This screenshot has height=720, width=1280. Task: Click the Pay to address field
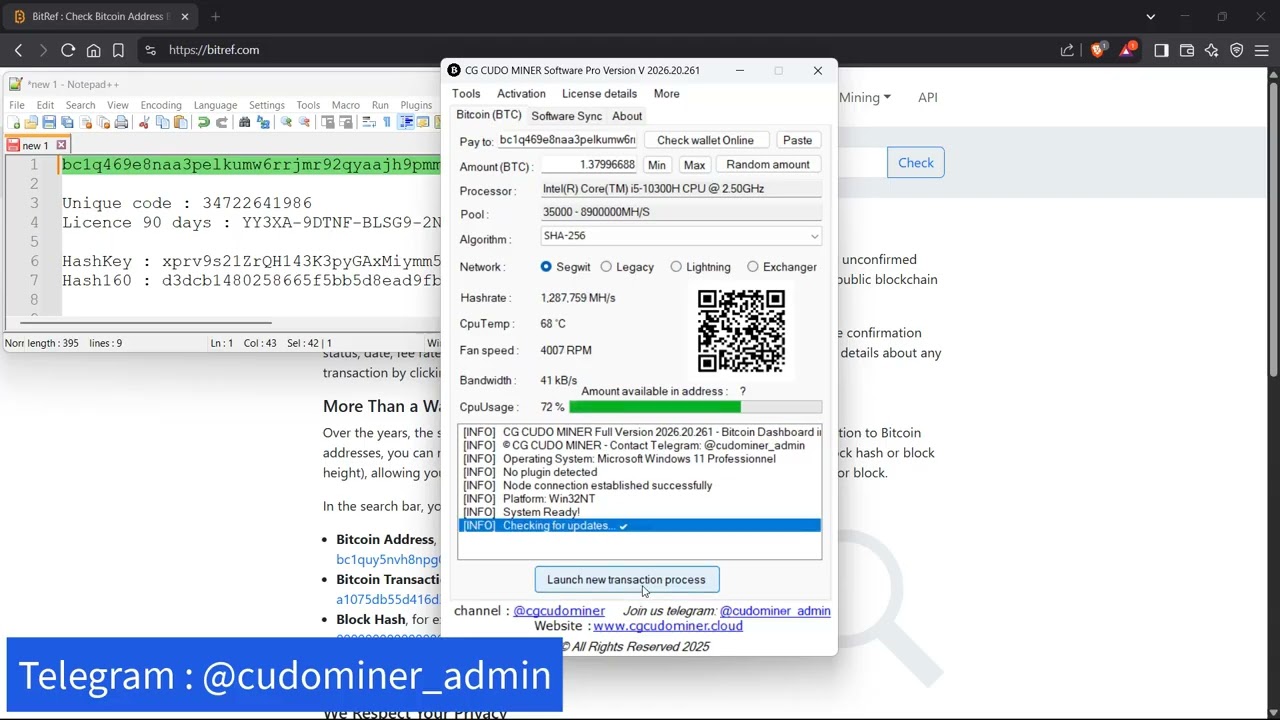(567, 140)
